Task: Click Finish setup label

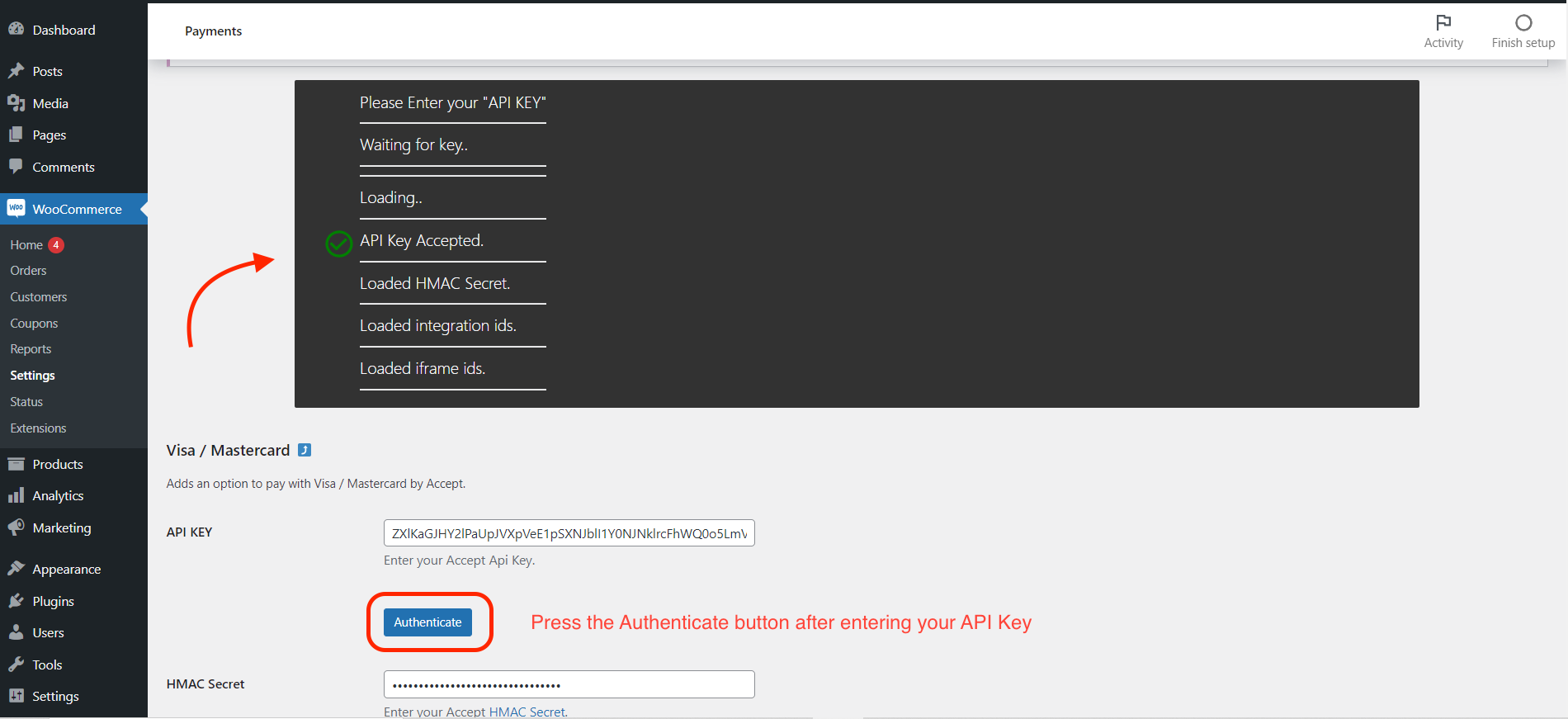Action: pos(1523,43)
